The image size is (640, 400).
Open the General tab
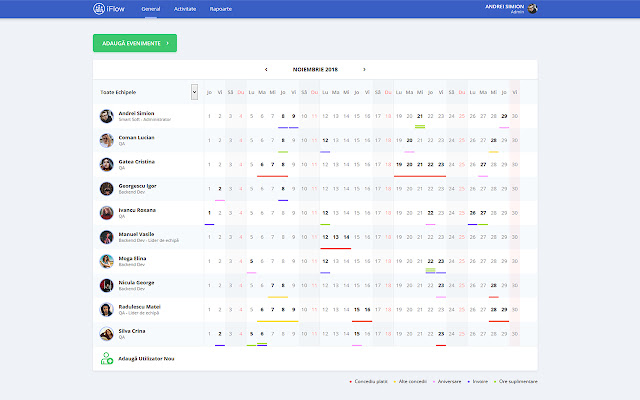click(x=151, y=8)
